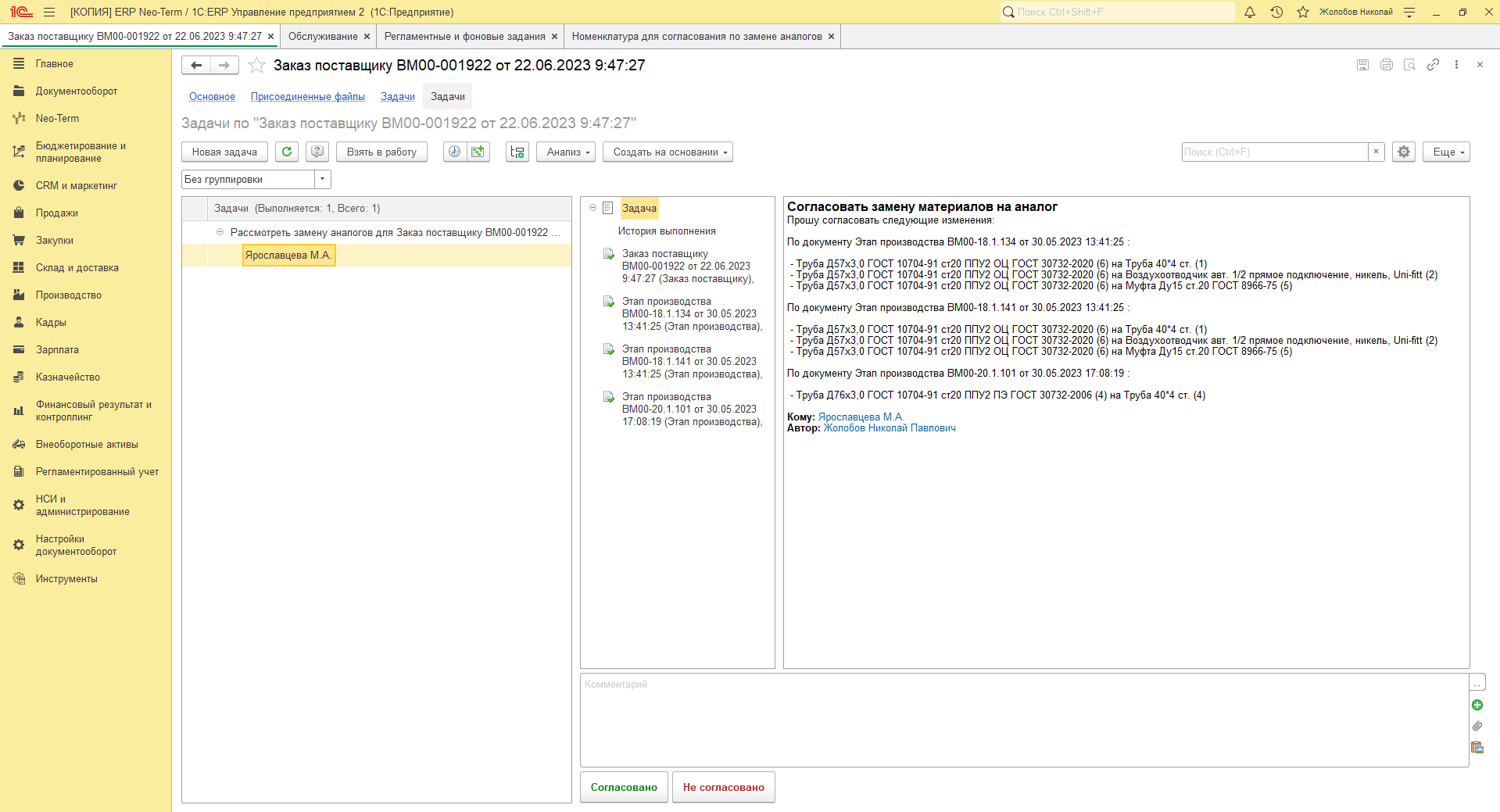The width and height of the screenshot is (1500, 812).
Task: Open 'Основное' section link
Action: click(212, 97)
